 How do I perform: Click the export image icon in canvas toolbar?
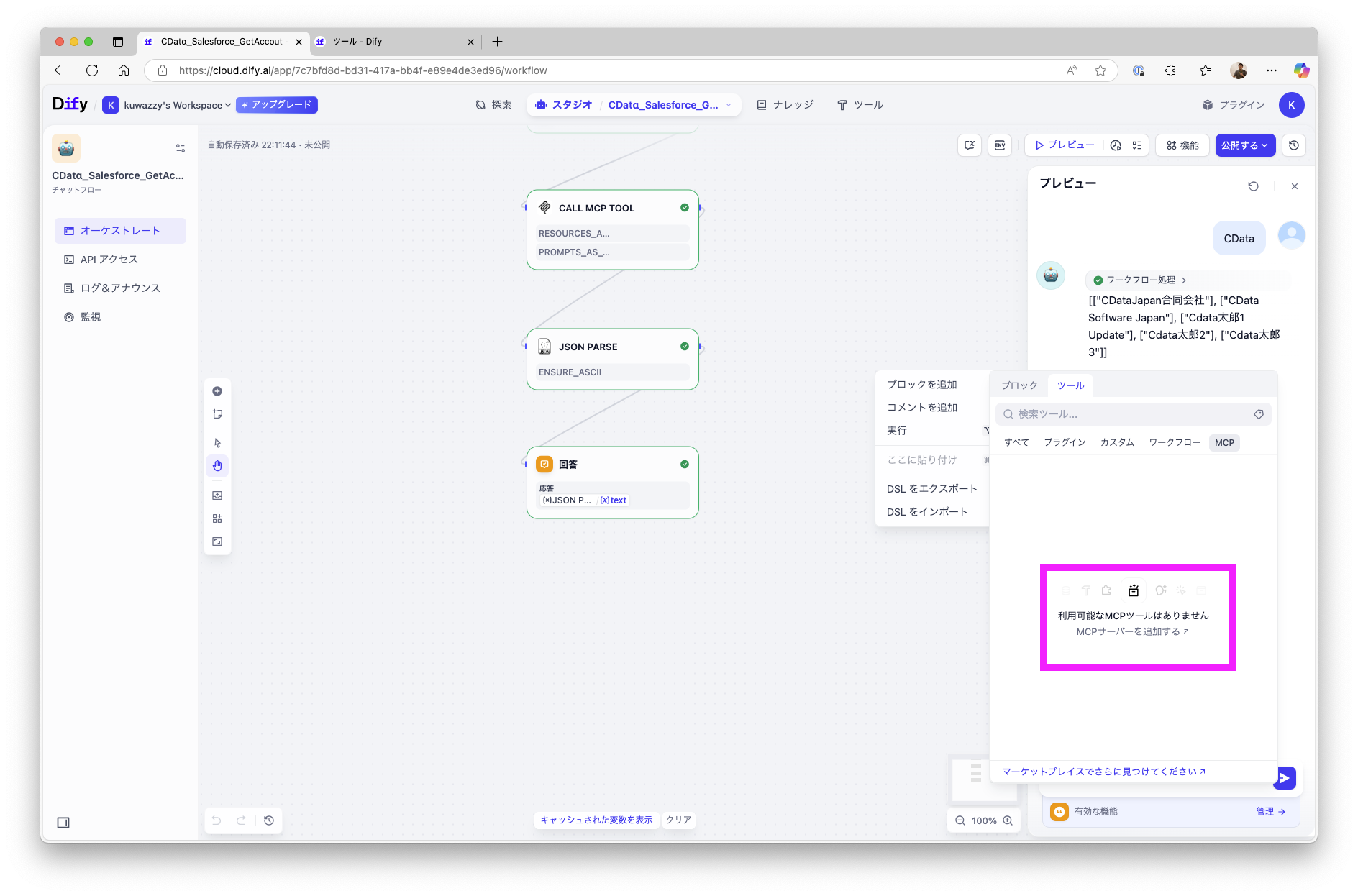coord(217,495)
